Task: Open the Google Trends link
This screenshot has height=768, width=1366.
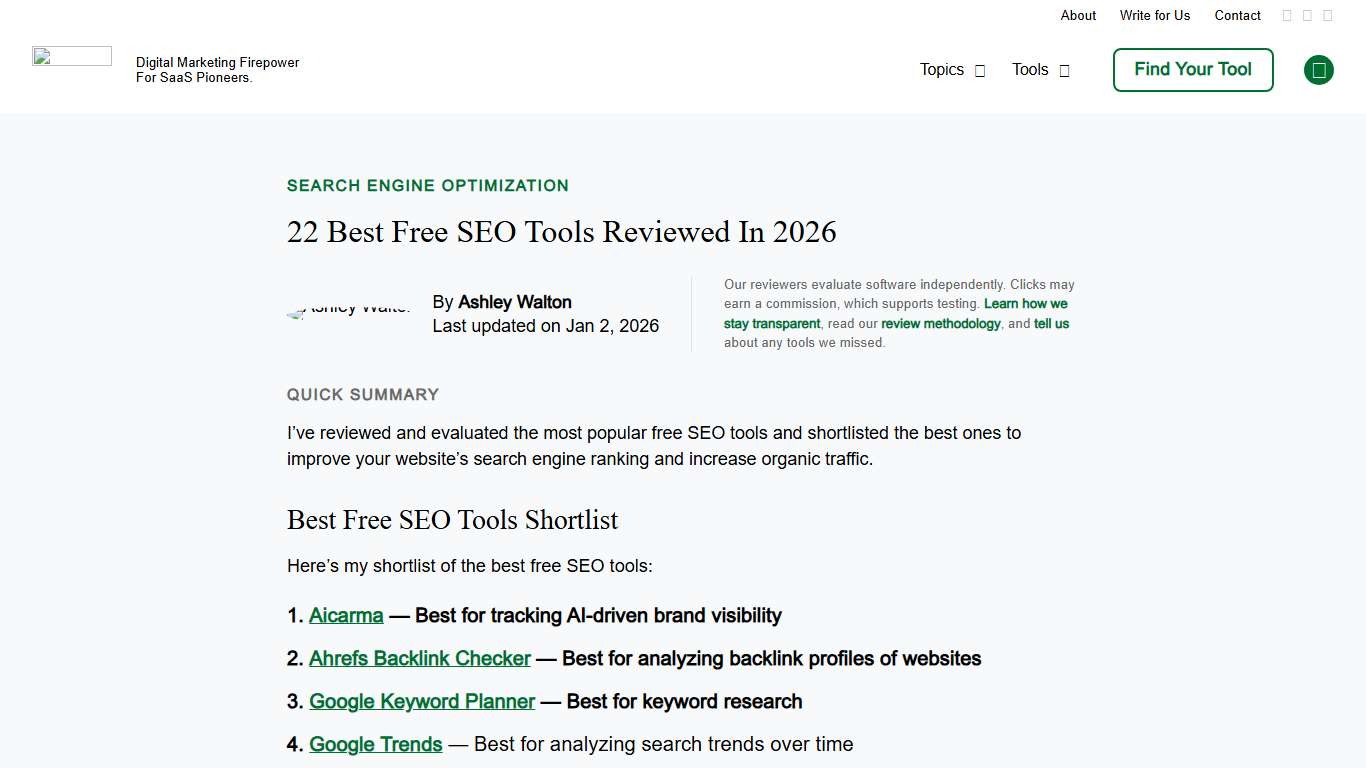Action: (x=376, y=744)
